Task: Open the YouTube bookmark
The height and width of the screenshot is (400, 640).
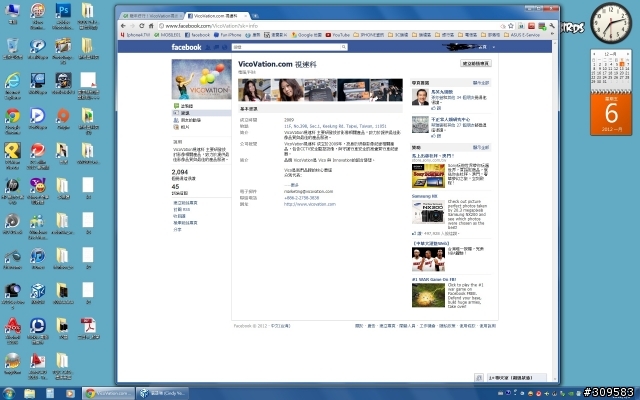Action: click(338, 35)
